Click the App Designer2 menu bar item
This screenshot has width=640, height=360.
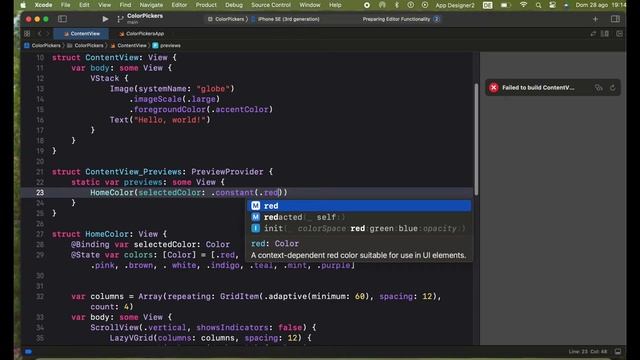[x=455, y=5]
